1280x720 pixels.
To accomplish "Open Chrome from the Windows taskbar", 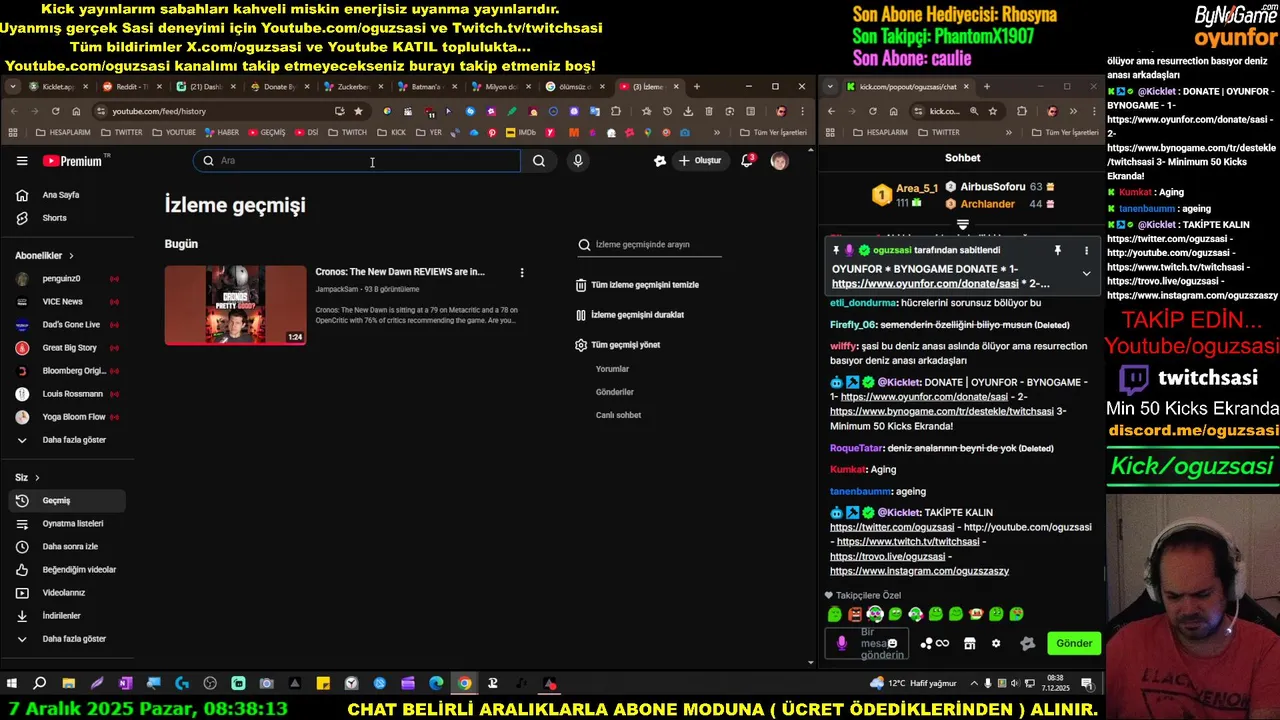I will (465, 684).
